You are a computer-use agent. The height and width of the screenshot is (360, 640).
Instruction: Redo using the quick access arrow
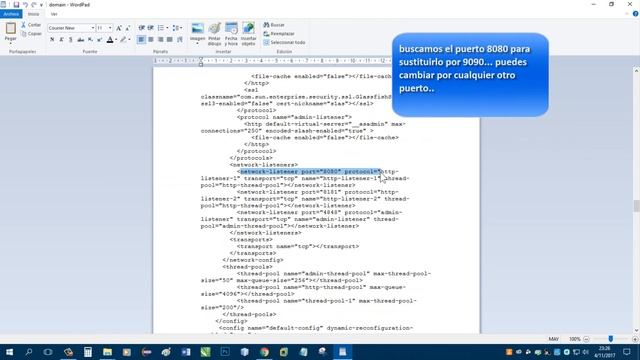coord(34,4)
